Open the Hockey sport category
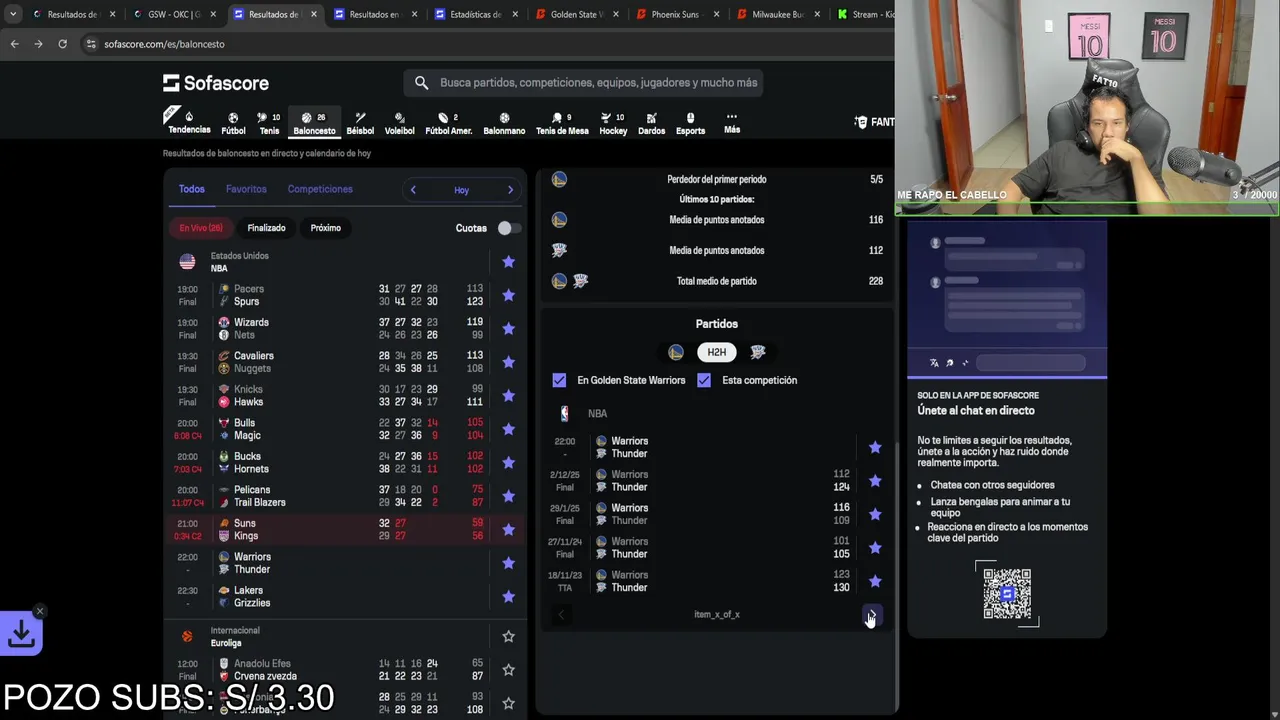 [613, 123]
